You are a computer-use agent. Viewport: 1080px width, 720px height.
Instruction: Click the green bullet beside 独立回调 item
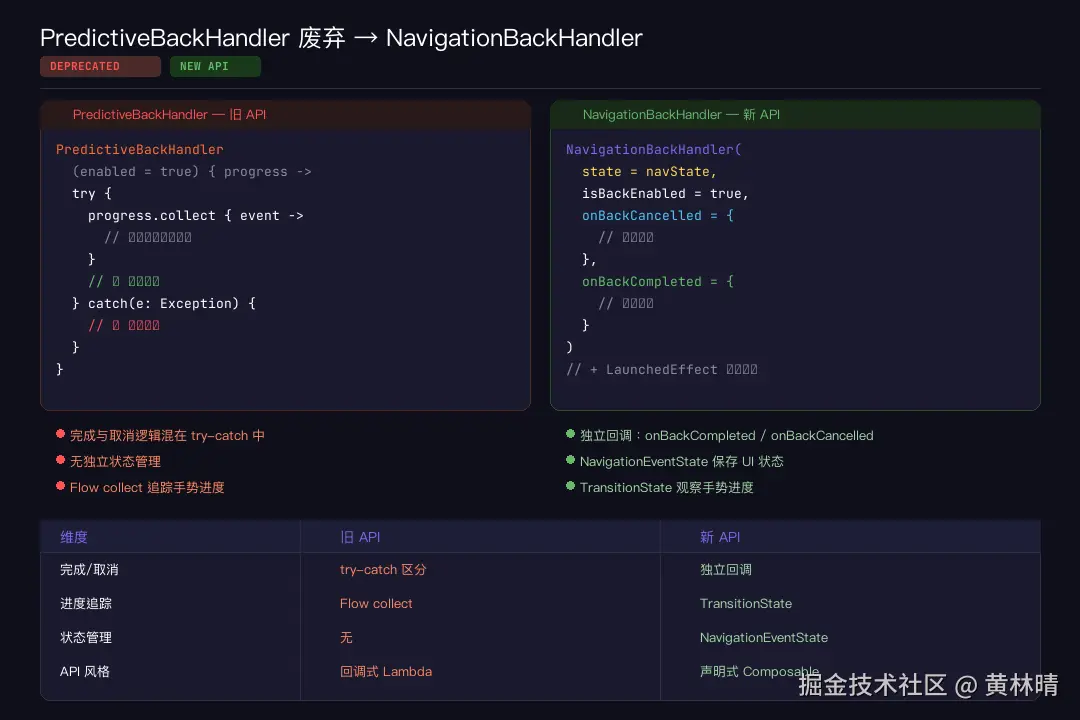click(570, 435)
